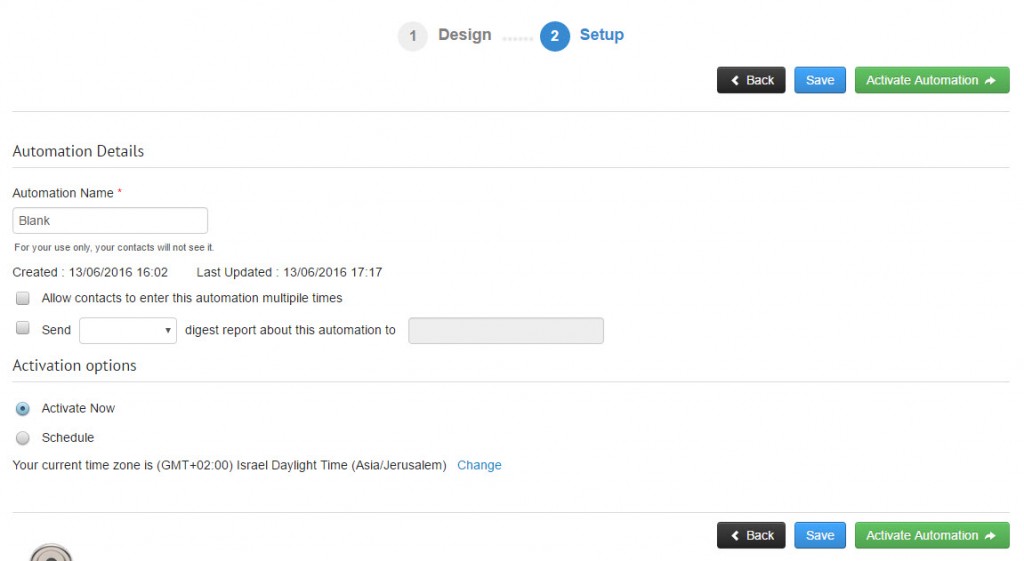The image size is (1024, 561).
Task: Click the step number 1 circle
Action: [x=413, y=36]
